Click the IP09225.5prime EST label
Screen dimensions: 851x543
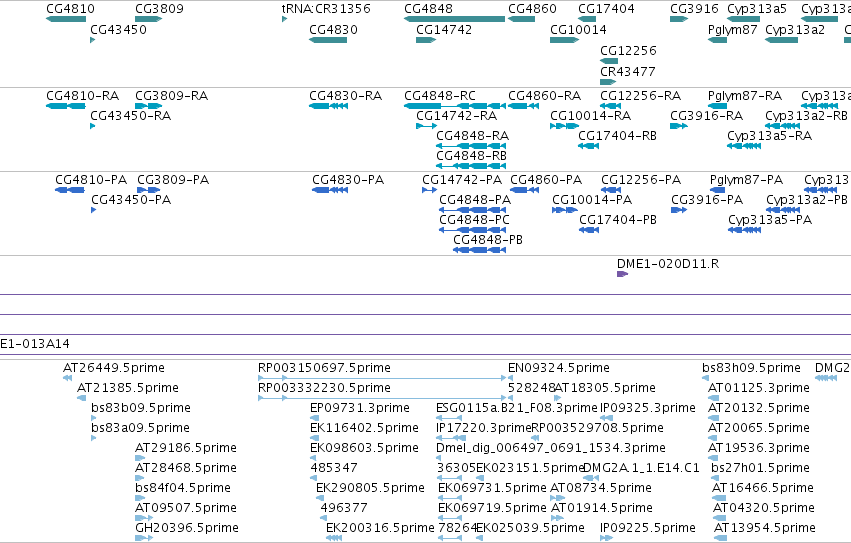647,528
